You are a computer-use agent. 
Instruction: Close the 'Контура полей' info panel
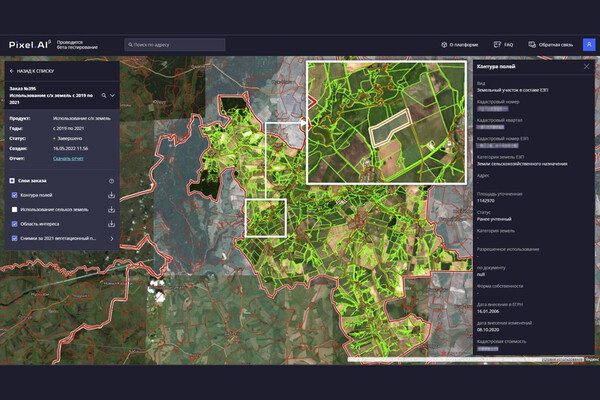[587, 67]
